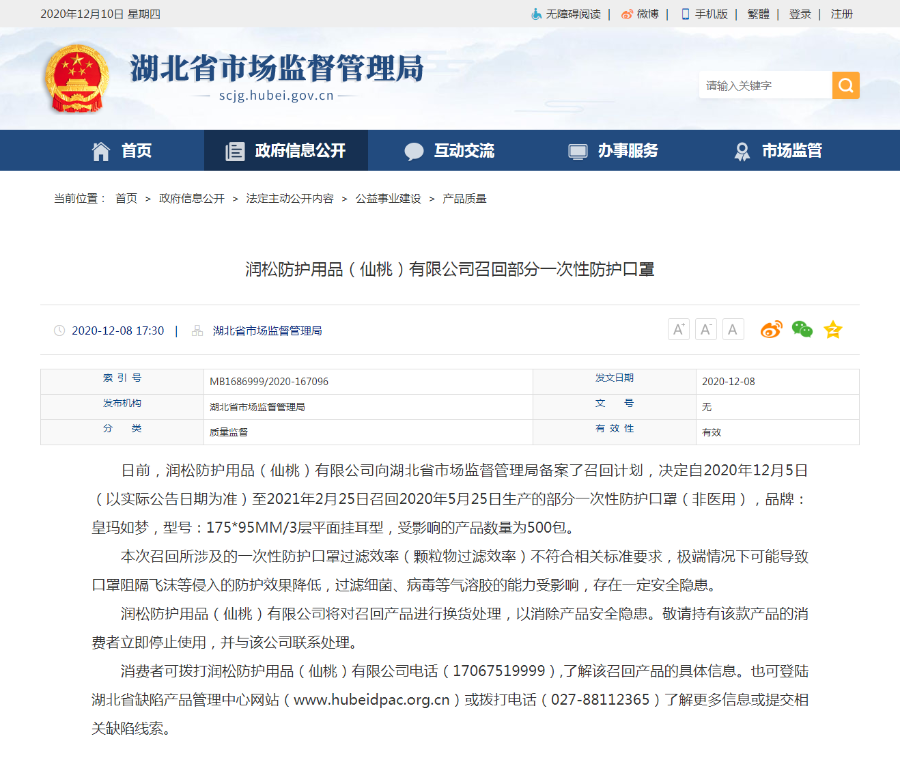Increase font size with A+ button
Image resolution: width=900 pixels, height=771 pixels.
coord(678,330)
